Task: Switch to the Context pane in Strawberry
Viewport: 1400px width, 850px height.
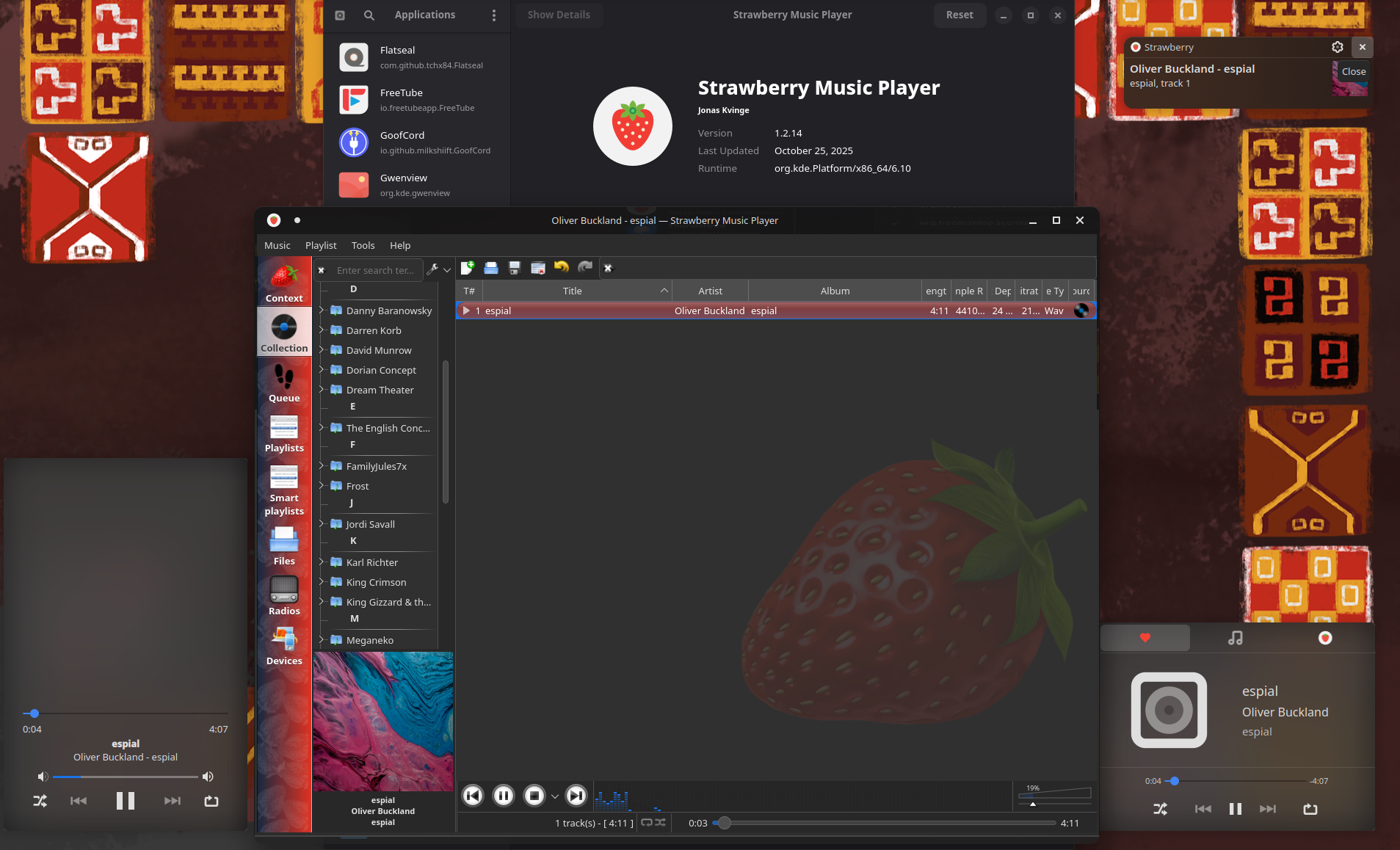Action: click(283, 283)
